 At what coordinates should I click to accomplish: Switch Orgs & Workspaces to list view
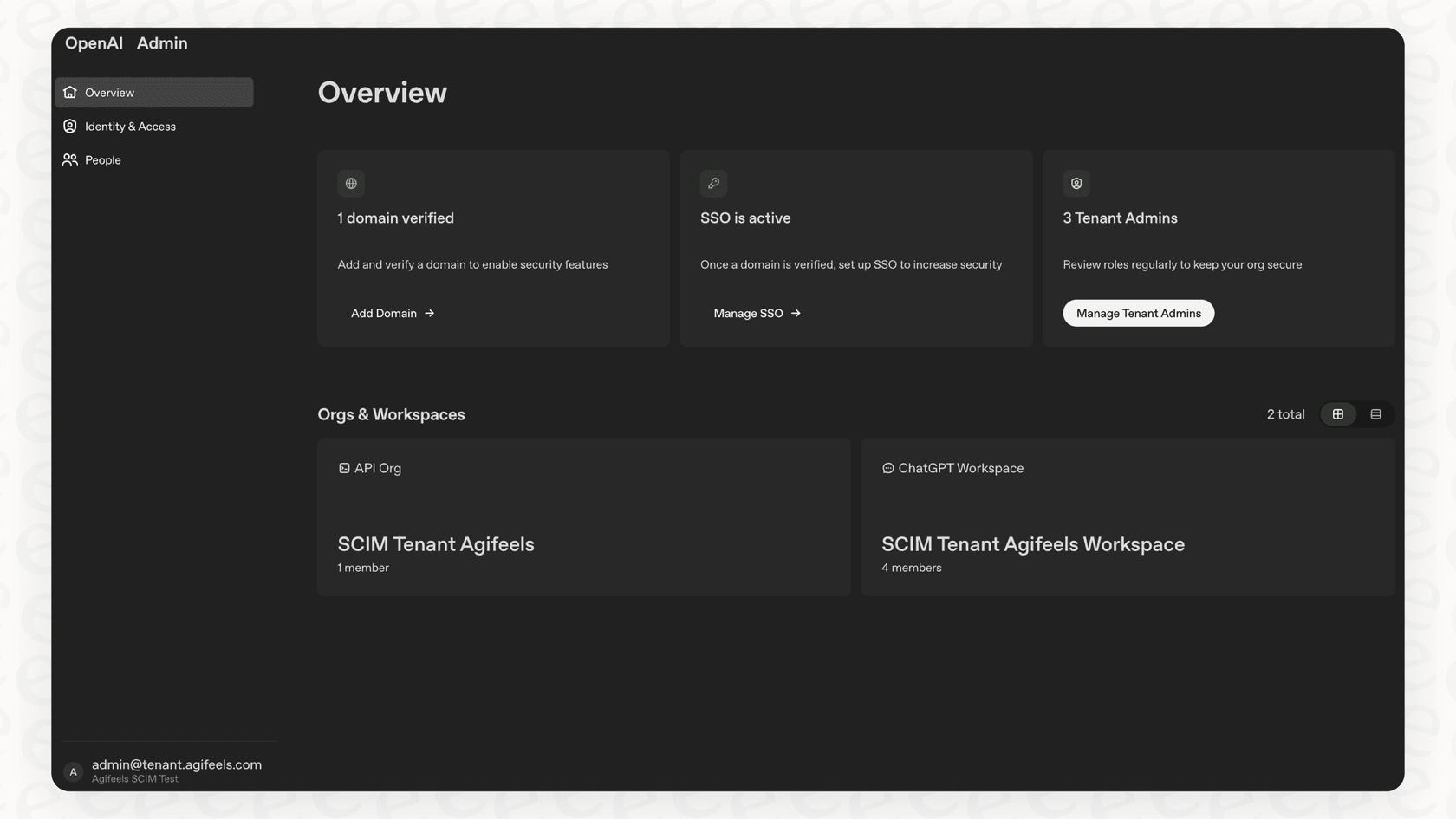[1375, 413]
